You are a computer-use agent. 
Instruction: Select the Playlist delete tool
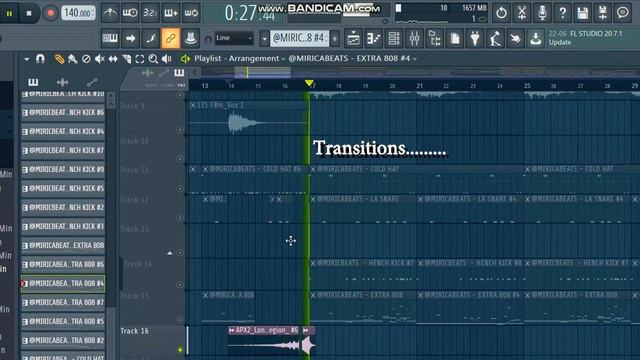tap(86, 59)
